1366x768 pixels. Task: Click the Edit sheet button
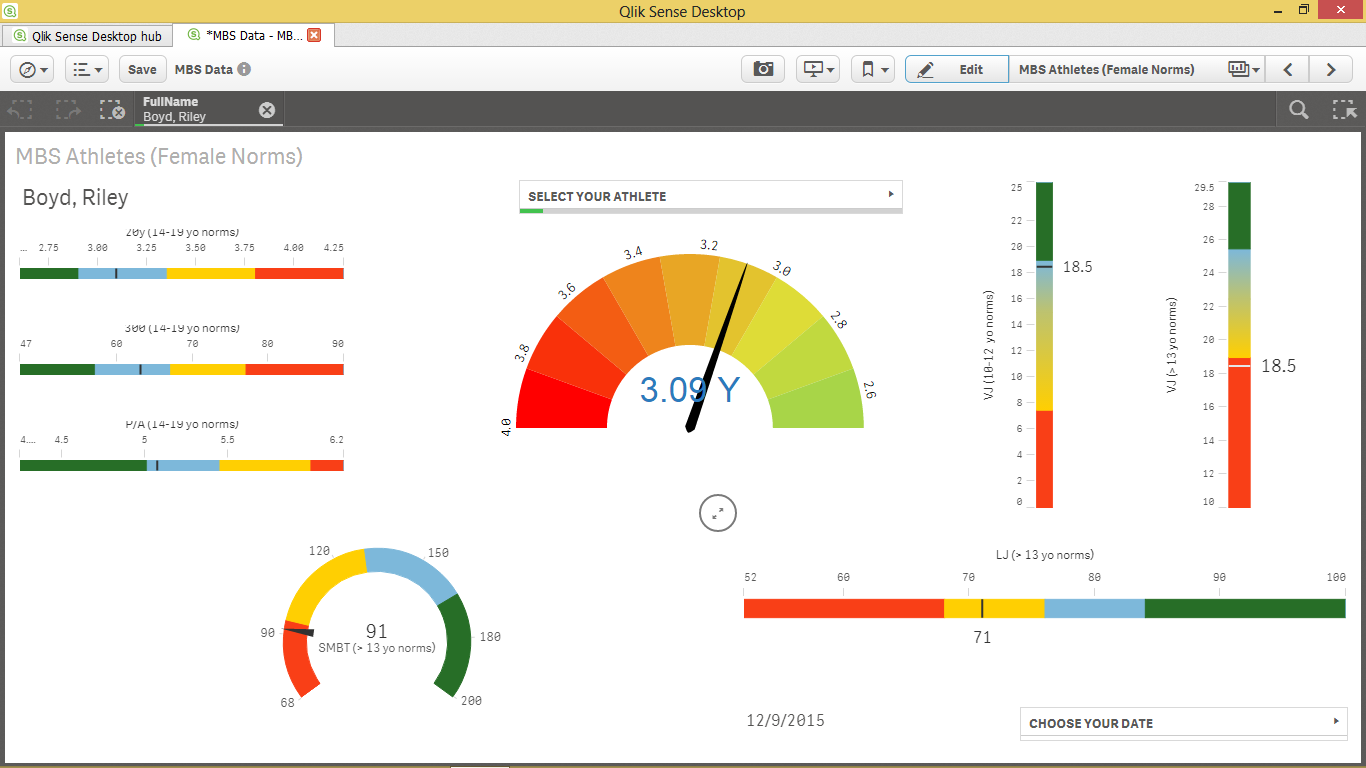click(x=956, y=69)
